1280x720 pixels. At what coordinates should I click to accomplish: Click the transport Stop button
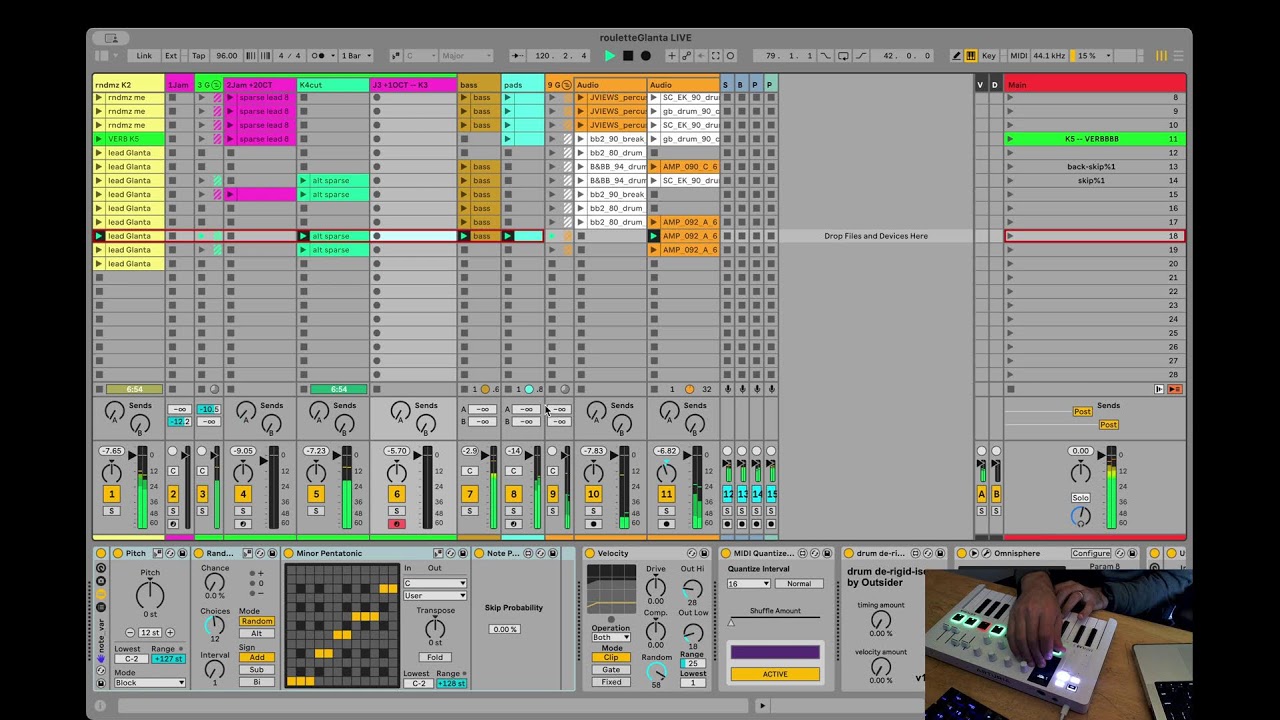point(628,56)
